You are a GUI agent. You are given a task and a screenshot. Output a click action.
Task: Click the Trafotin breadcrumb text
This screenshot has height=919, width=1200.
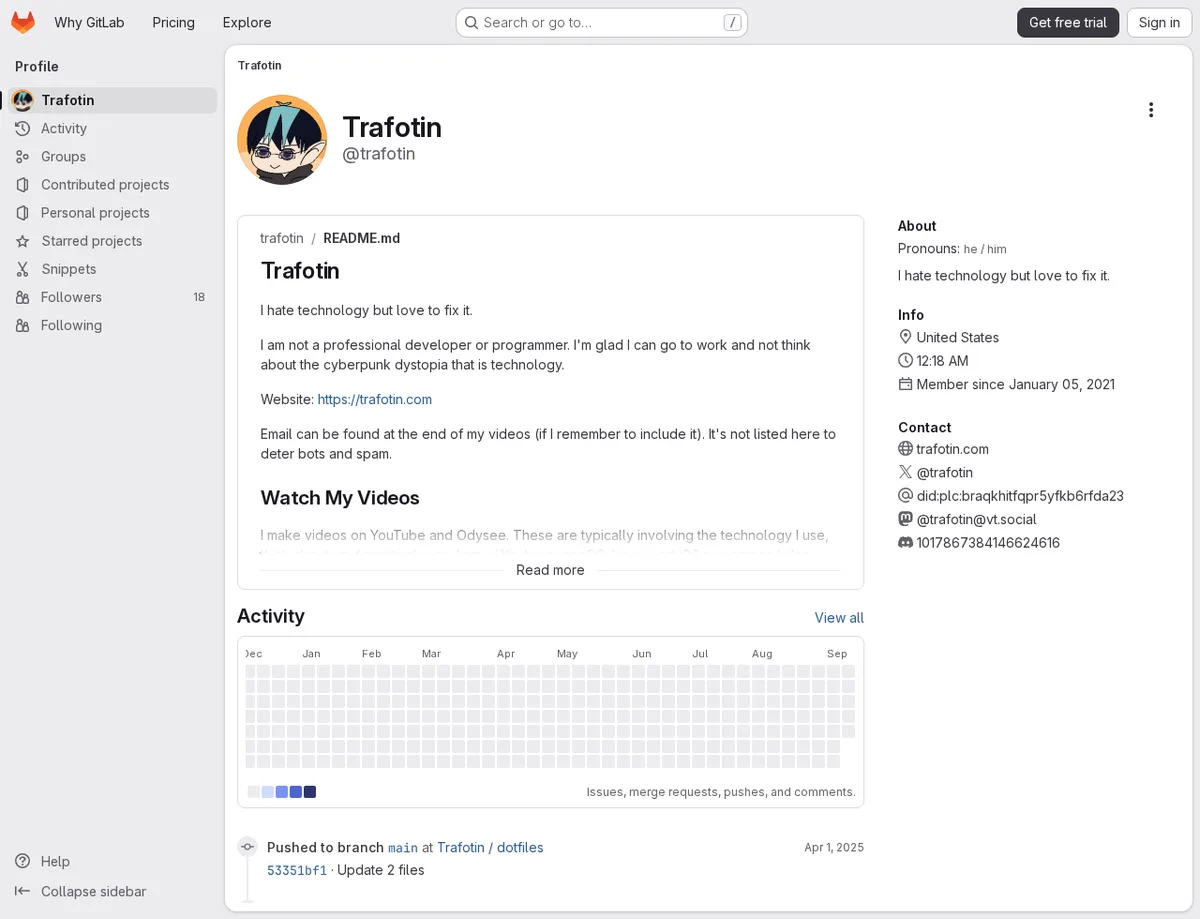[x=260, y=65]
